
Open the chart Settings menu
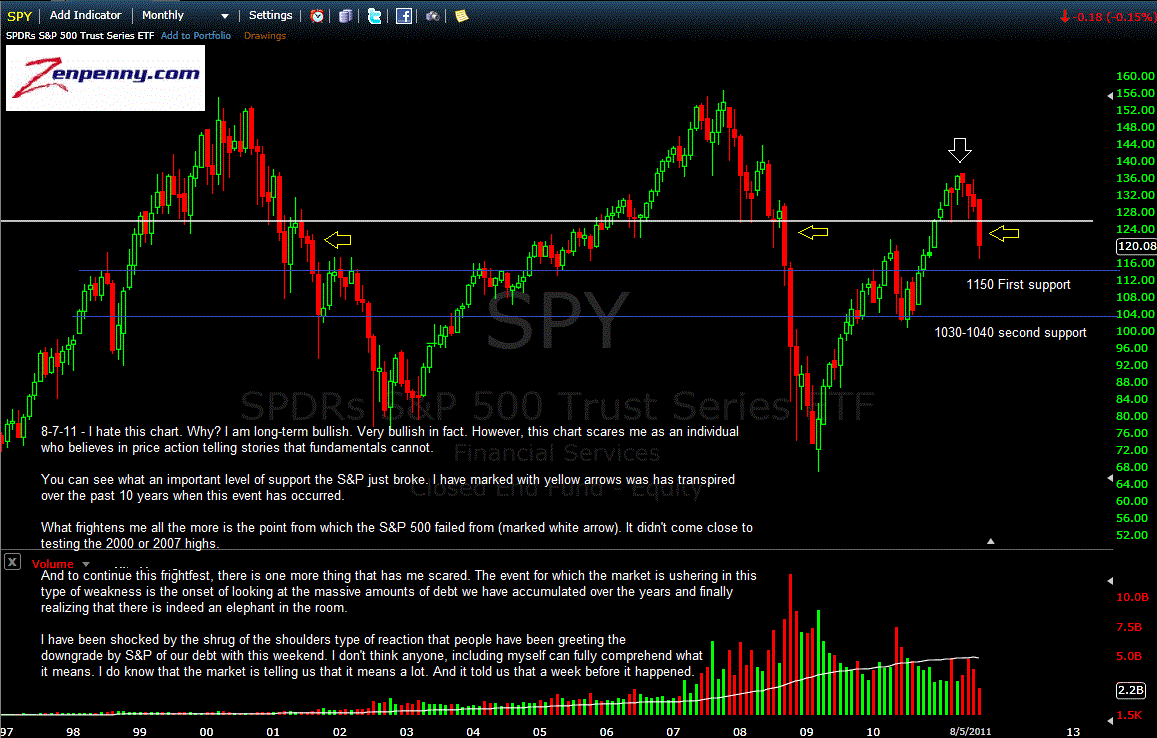270,15
